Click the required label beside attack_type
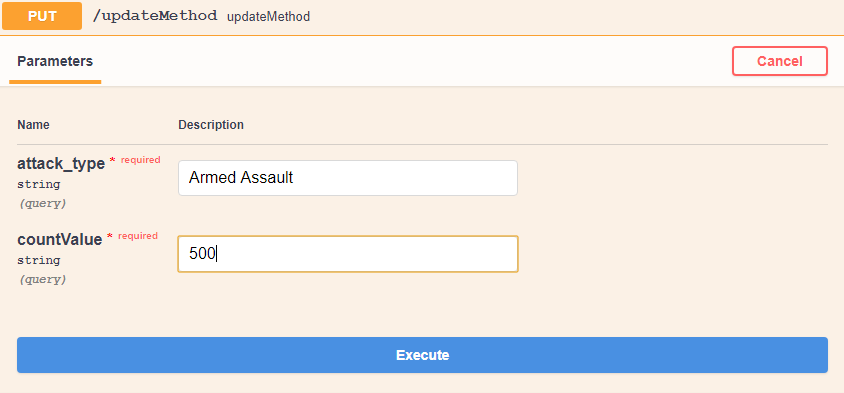Viewport: 844px width, 393px height. coord(140,160)
